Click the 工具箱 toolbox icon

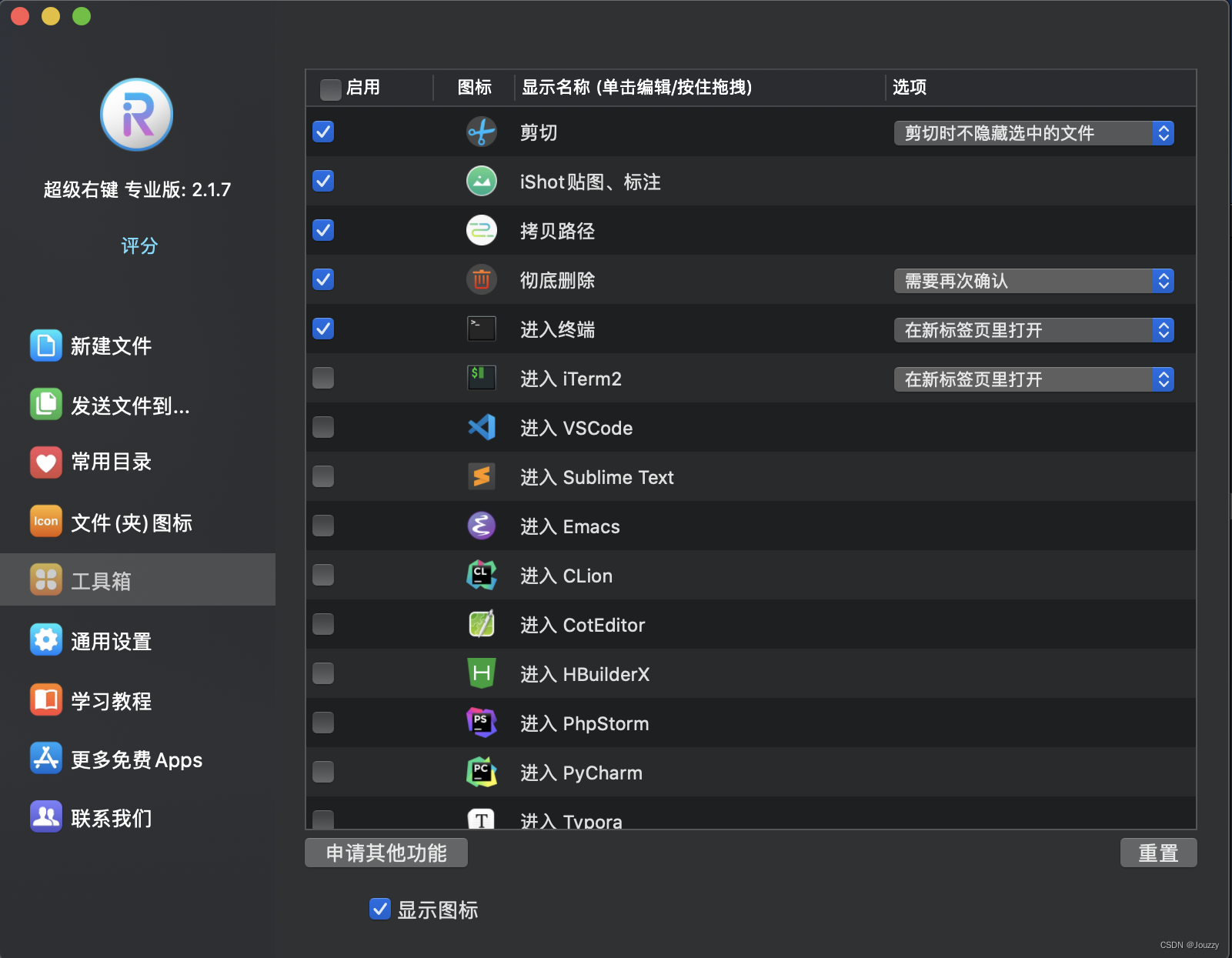click(x=46, y=579)
